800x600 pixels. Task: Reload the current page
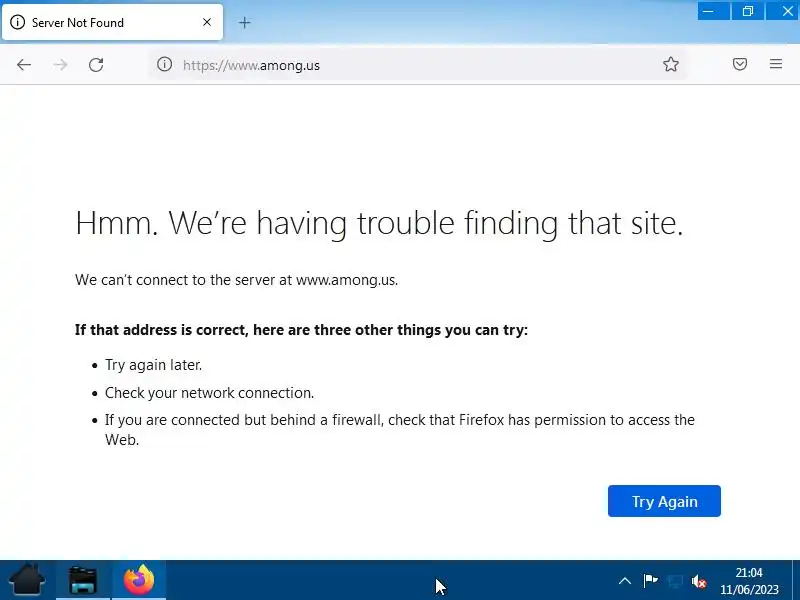[96, 65]
